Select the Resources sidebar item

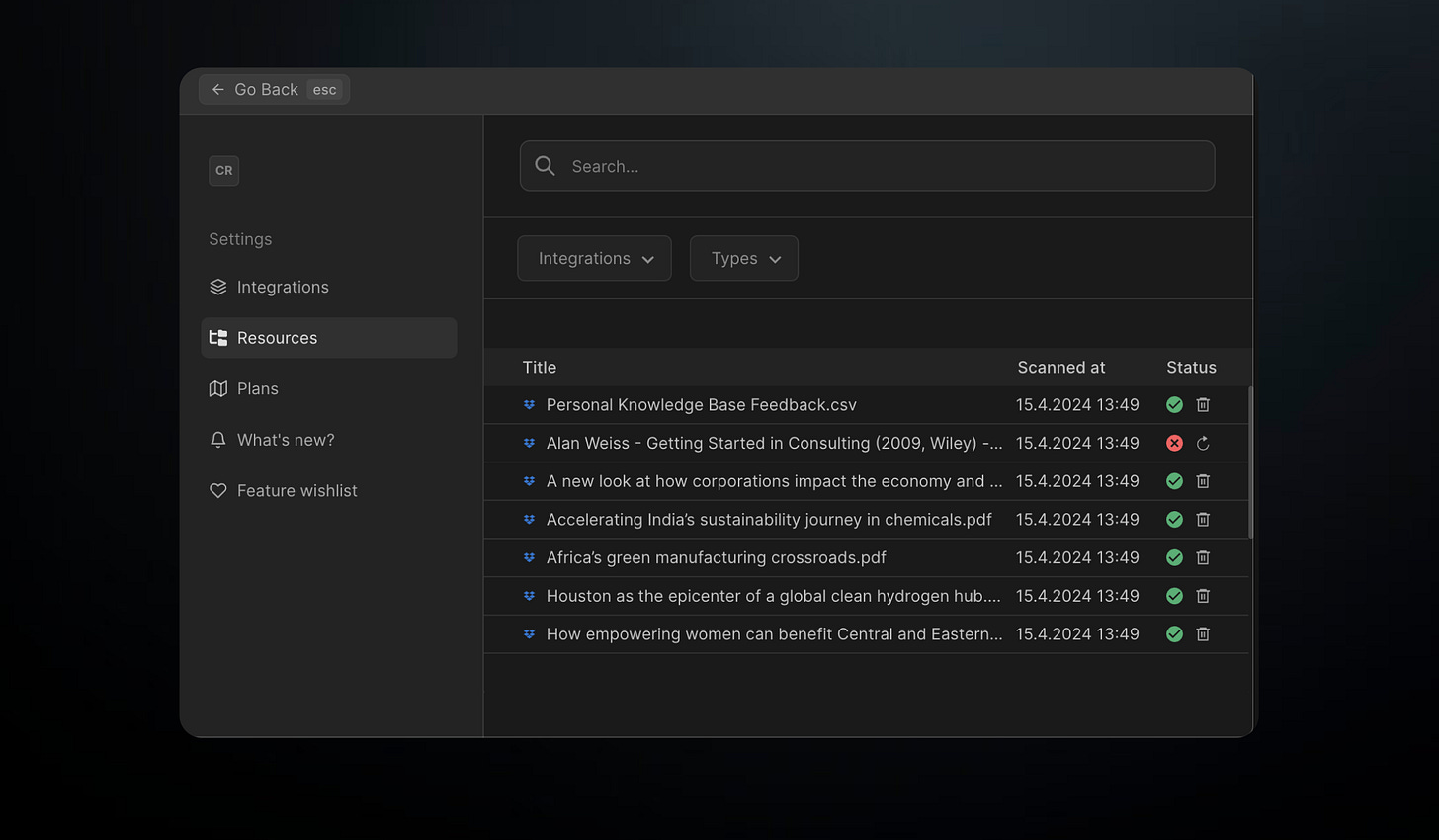tap(328, 338)
